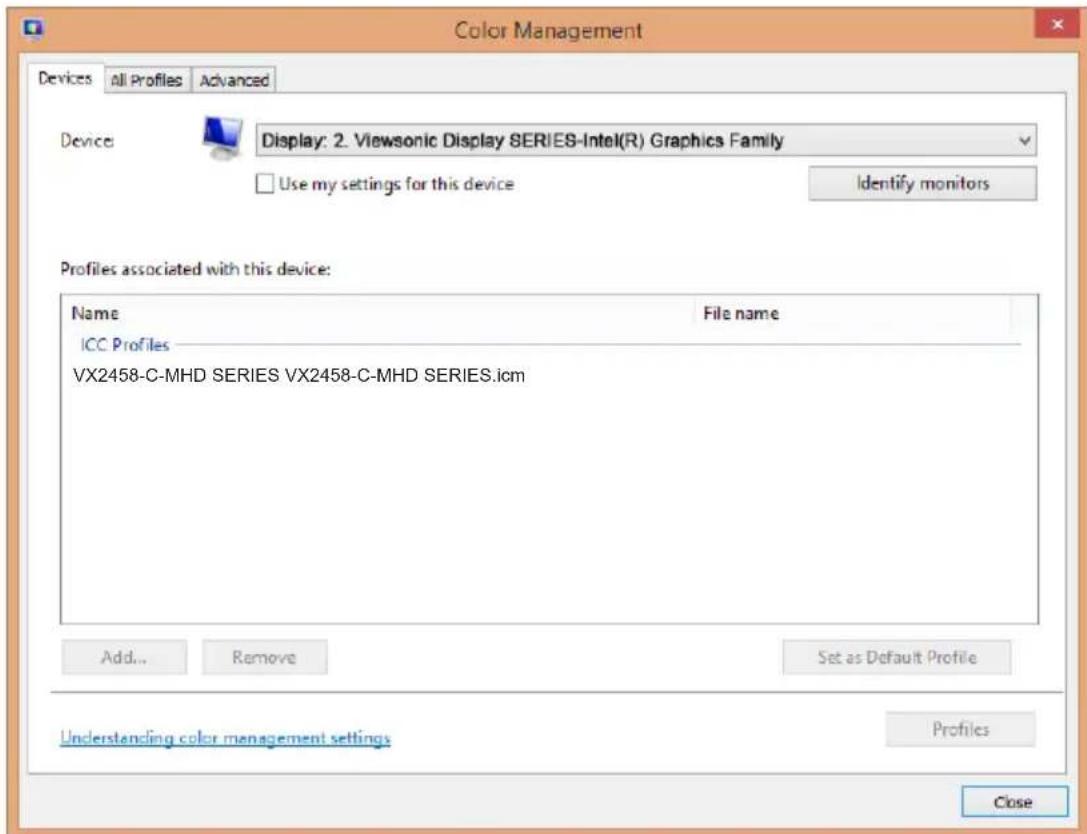The image size is (1087, 834).
Task: Click the monitor icon beside Device
Action: point(223,138)
